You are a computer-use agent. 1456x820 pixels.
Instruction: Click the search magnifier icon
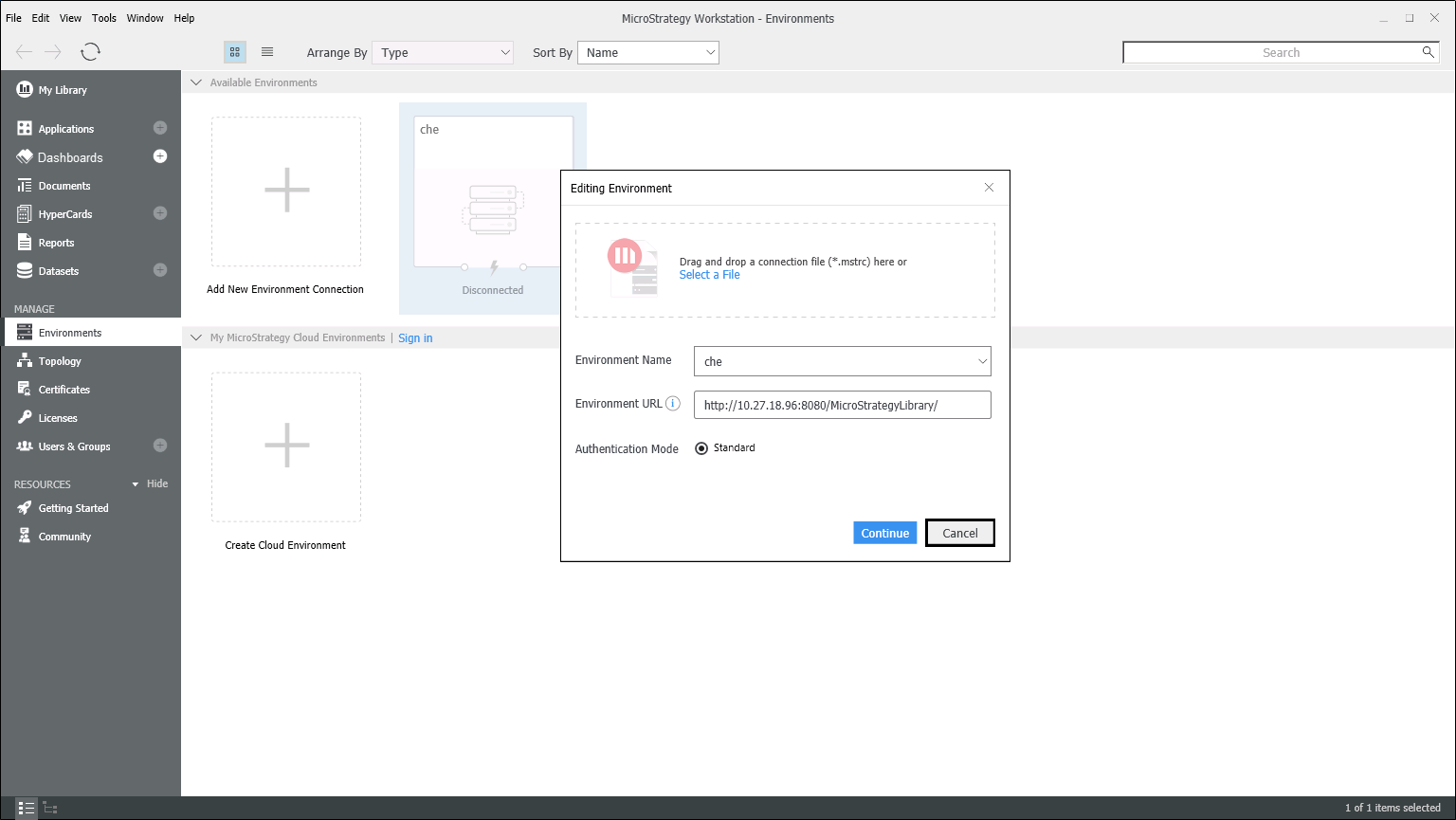[1428, 52]
